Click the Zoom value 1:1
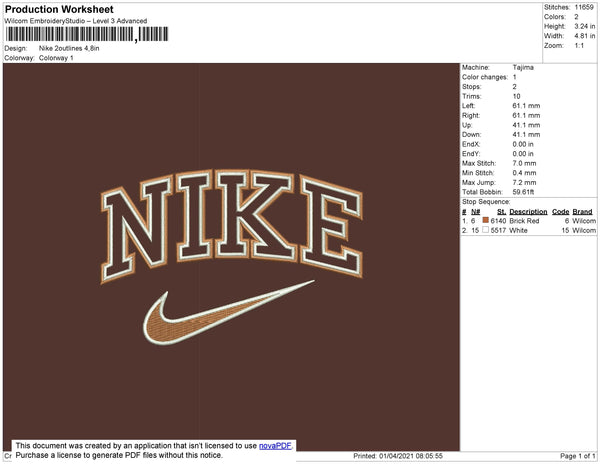The image size is (600, 464). click(x=579, y=46)
